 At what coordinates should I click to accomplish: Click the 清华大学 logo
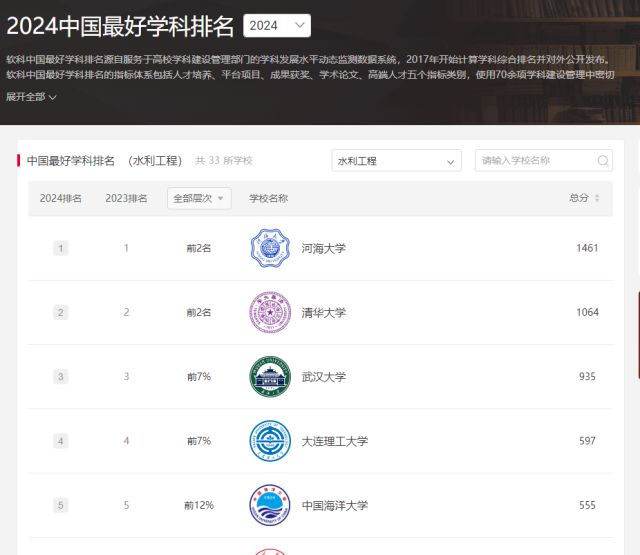pos(270,312)
